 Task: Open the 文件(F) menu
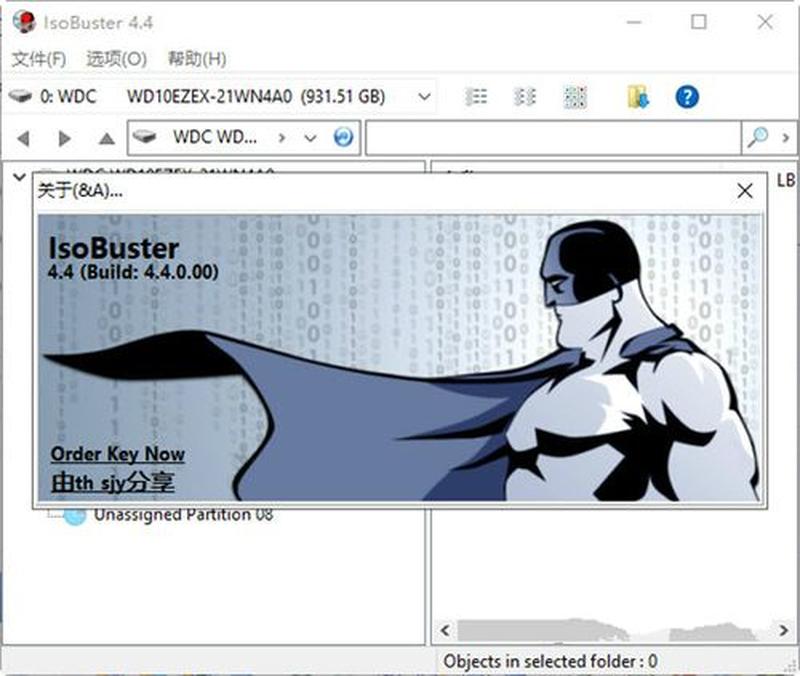pos(39,59)
